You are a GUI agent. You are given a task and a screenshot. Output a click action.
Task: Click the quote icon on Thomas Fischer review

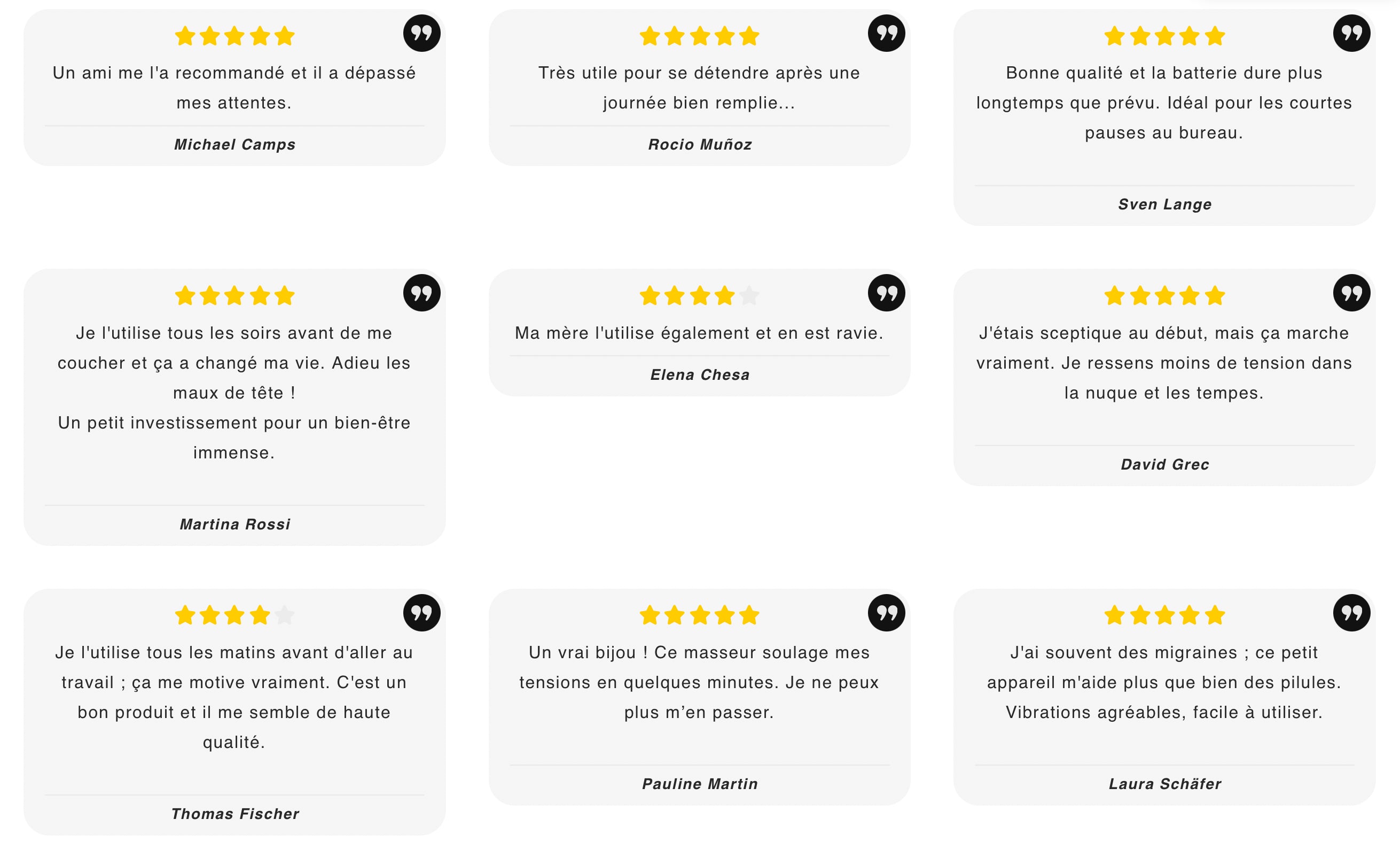click(x=421, y=612)
